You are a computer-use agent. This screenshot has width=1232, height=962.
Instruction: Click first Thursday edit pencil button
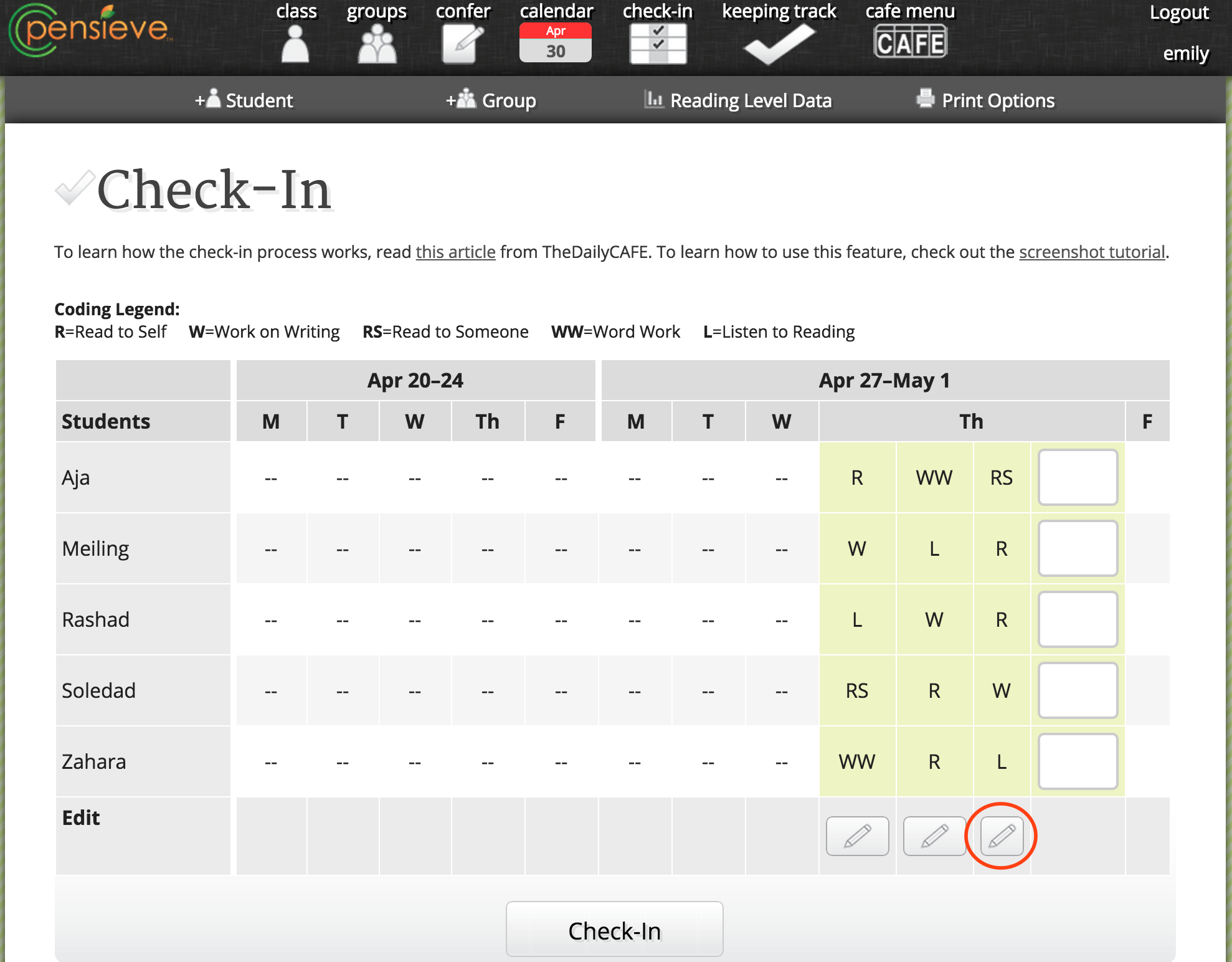pos(858,836)
